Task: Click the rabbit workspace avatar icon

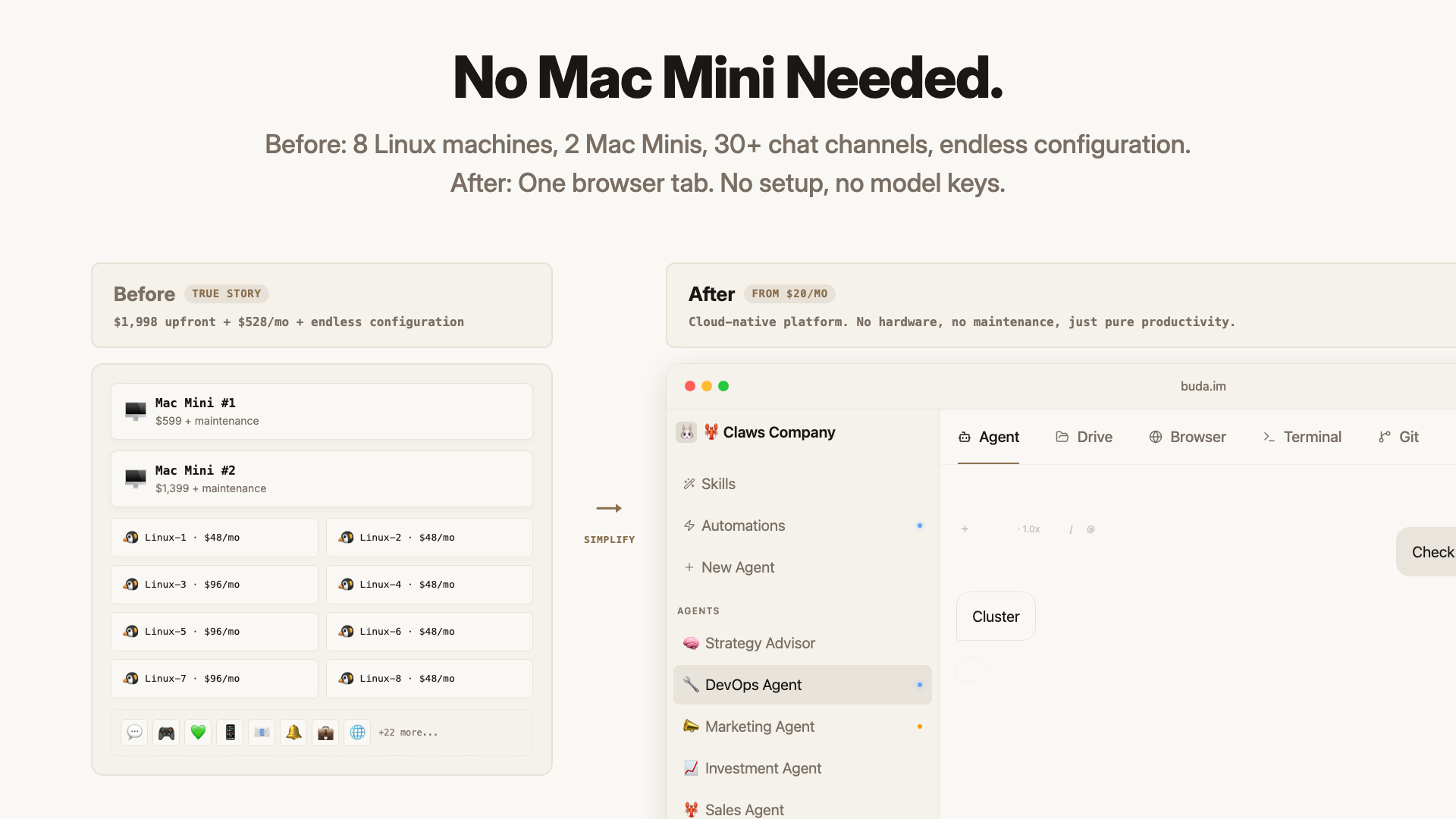Action: click(x=686, y=432)
